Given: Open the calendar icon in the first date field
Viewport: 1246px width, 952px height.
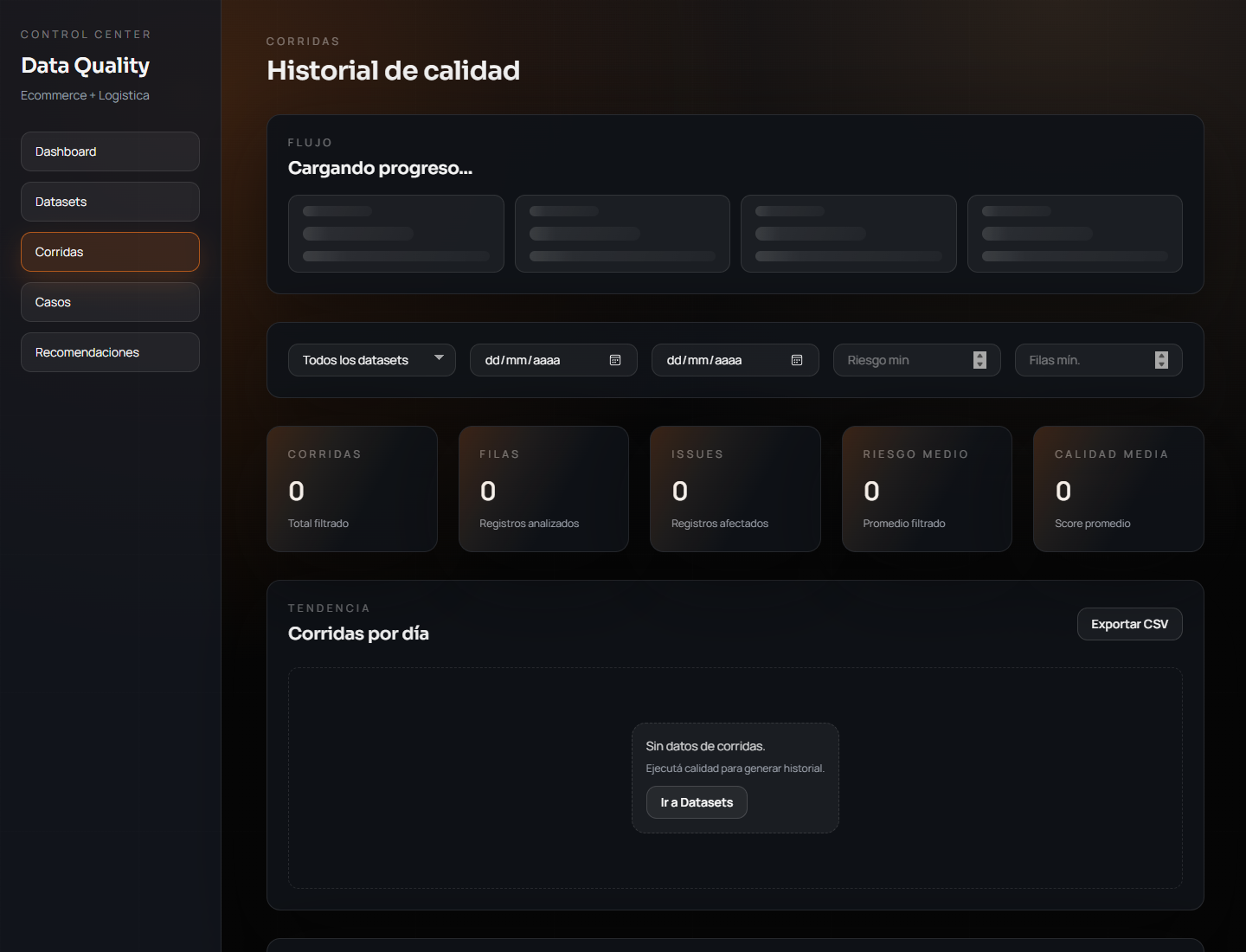Looking at the screenshot, I should click(615, 360).
